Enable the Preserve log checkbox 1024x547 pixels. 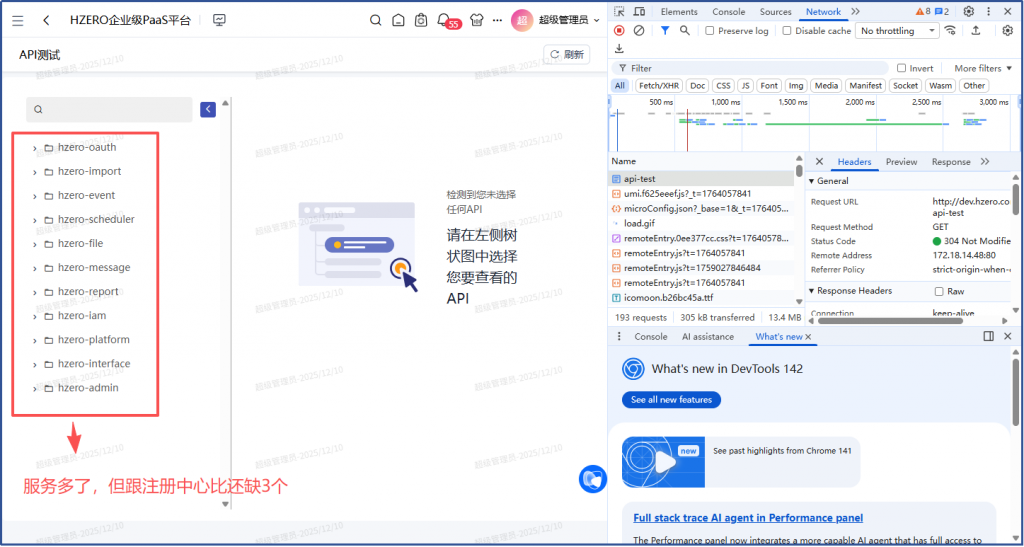(710, 31)
